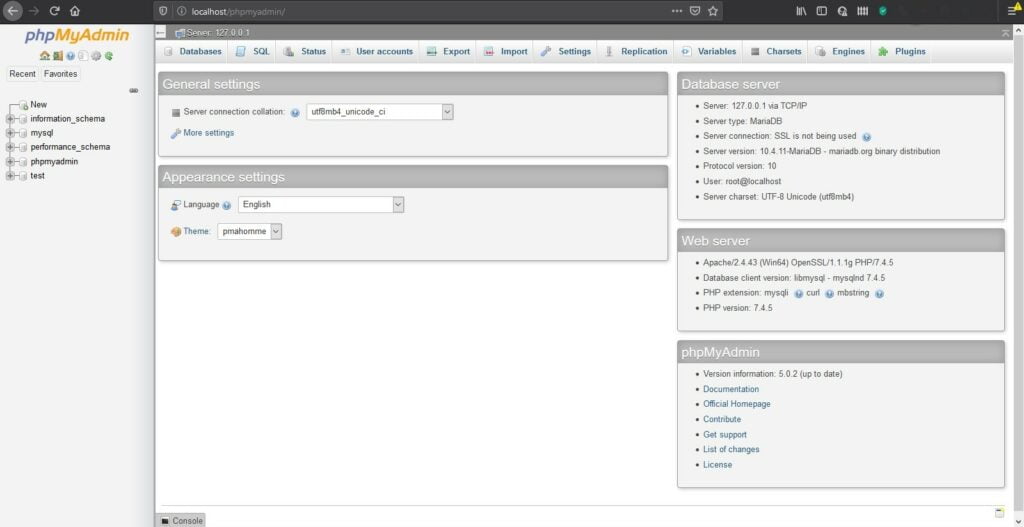
Task: Click the Recent tables button
Action: click(x=23, y=74)
